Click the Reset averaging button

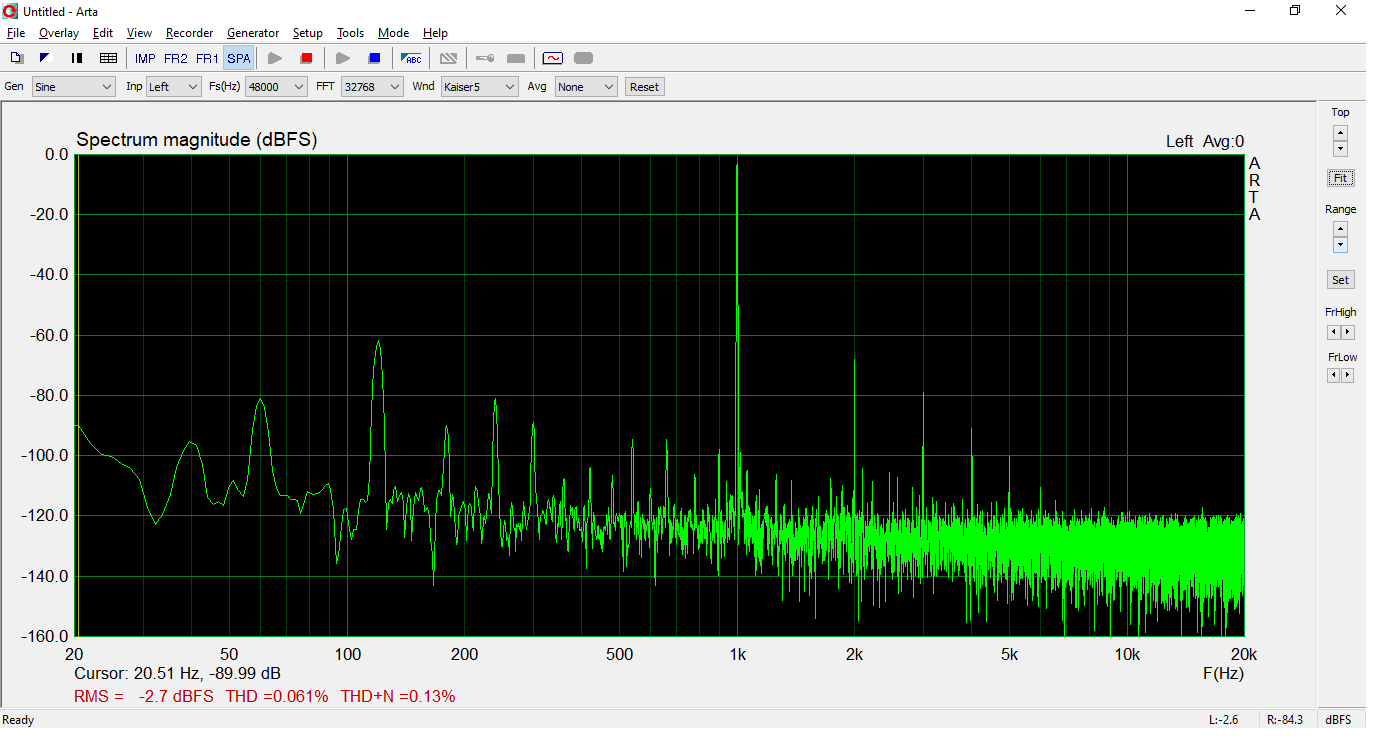click(644, 87)
